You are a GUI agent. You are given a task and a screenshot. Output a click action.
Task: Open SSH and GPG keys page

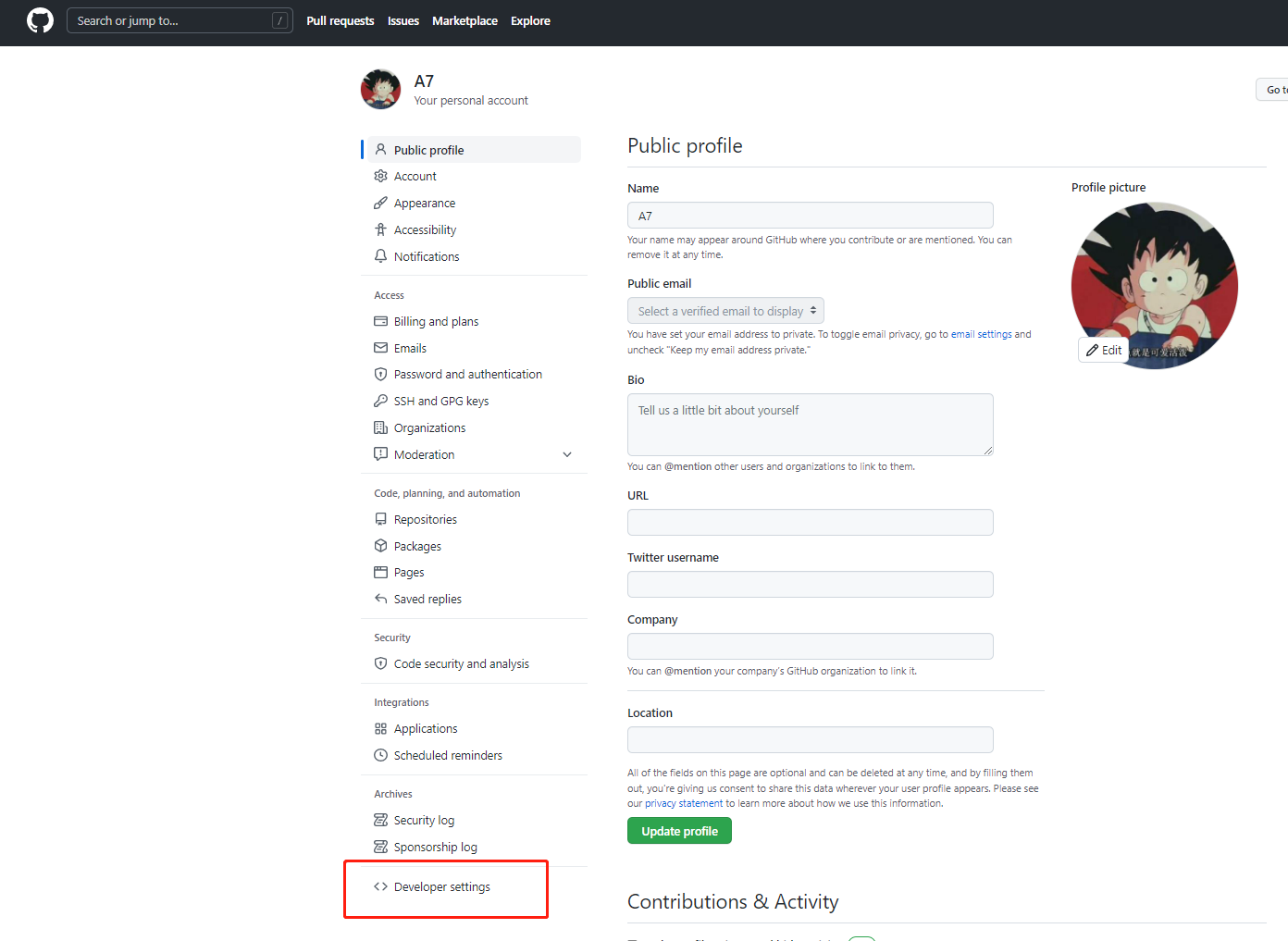coord(441,401)
